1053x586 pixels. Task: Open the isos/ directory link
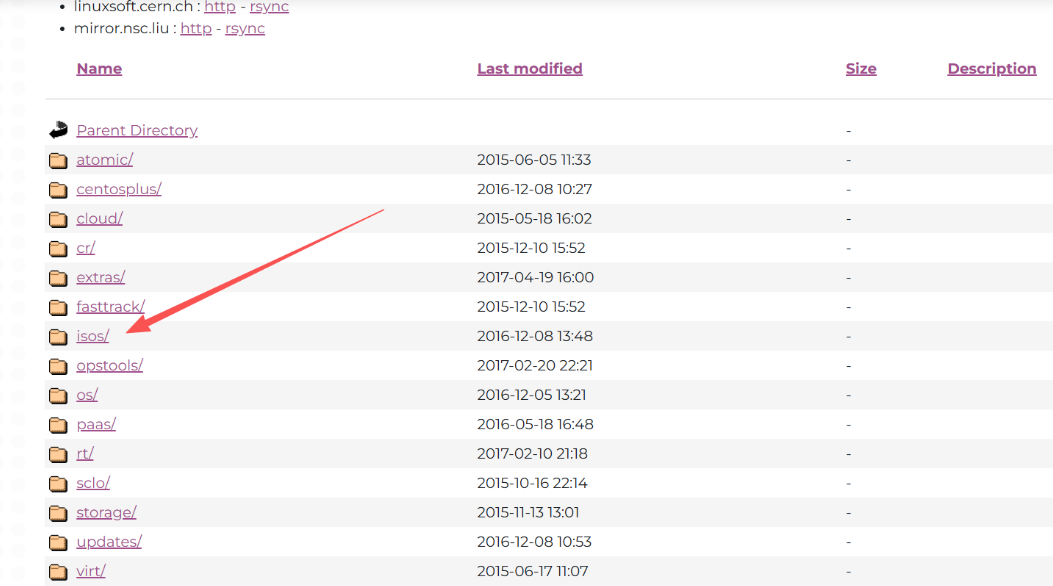pyautogui.click(x=93, y=336)
